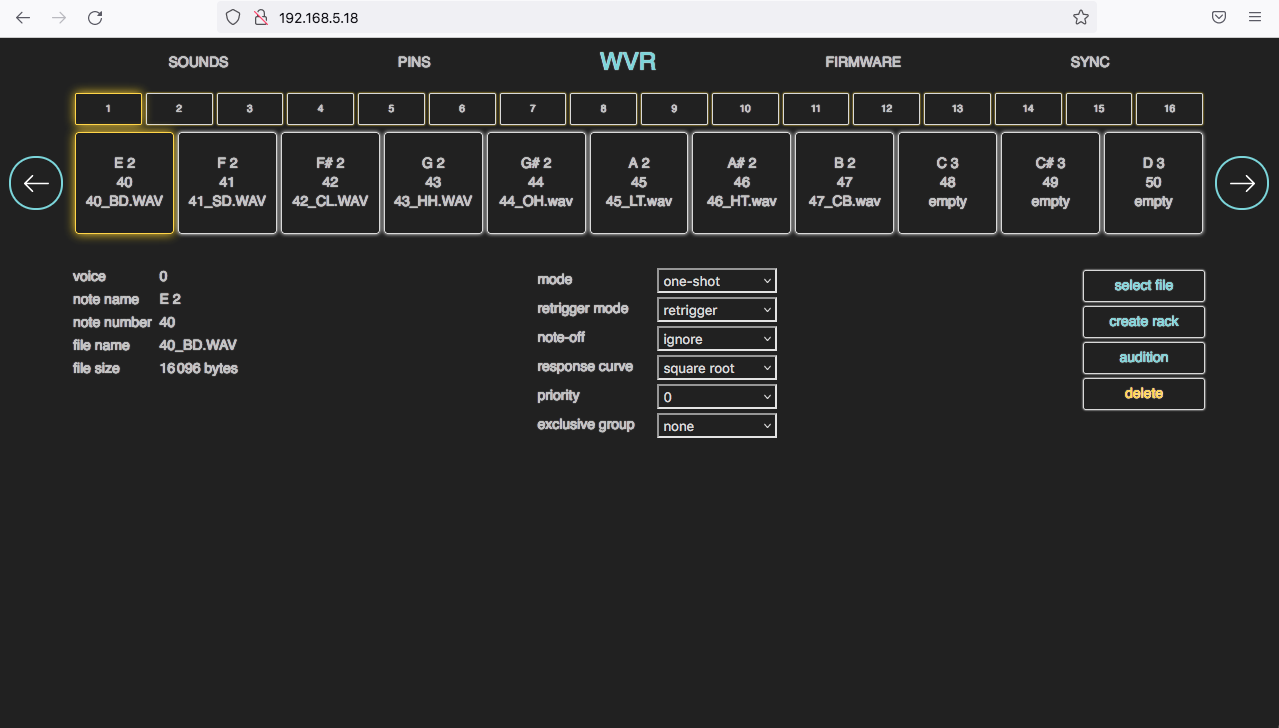The image size is (1279, 728).
Task: Open the SOUNDS tab
Action: pos(198,62)
